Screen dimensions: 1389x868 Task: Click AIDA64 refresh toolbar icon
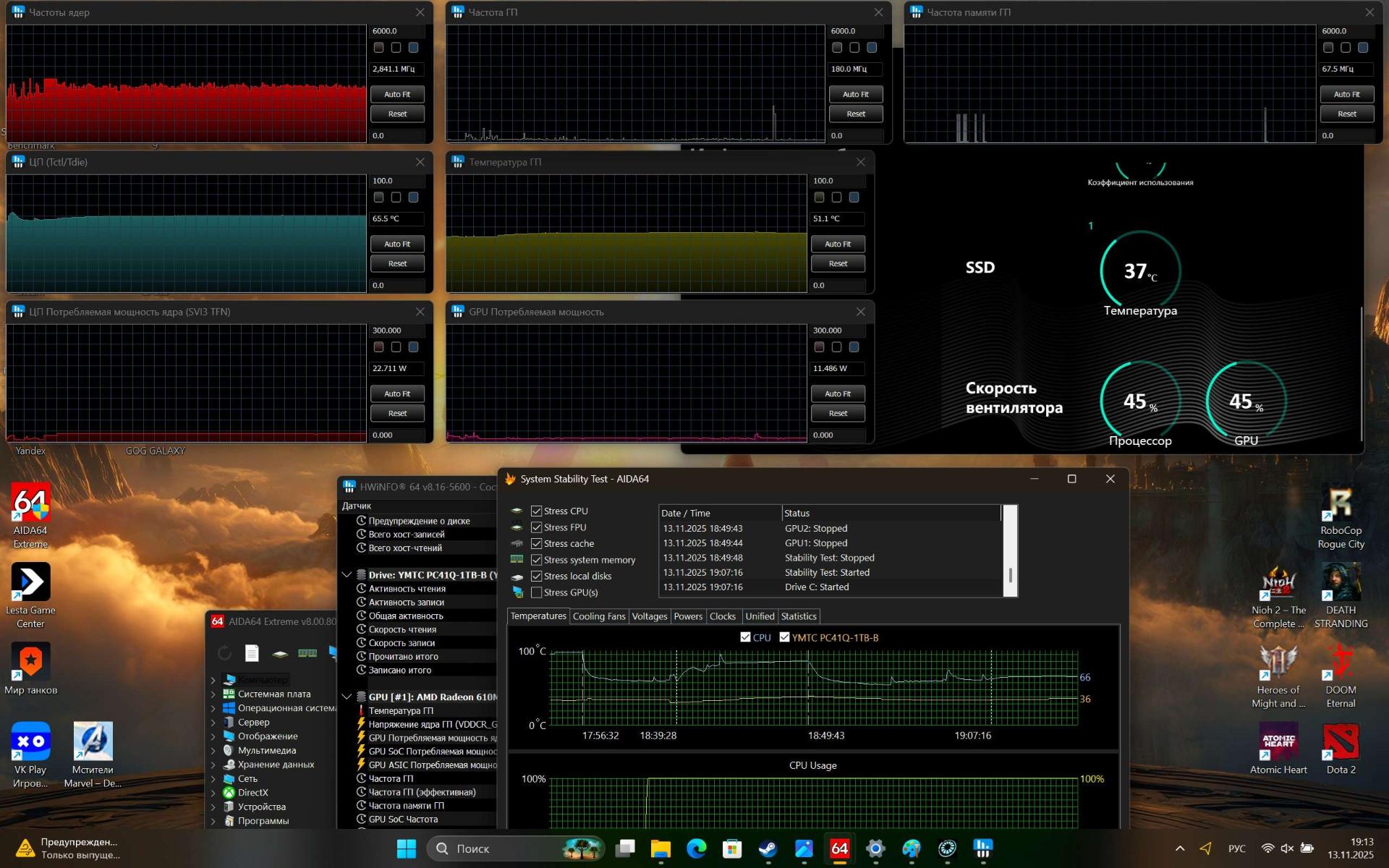(x=224, y=653)
